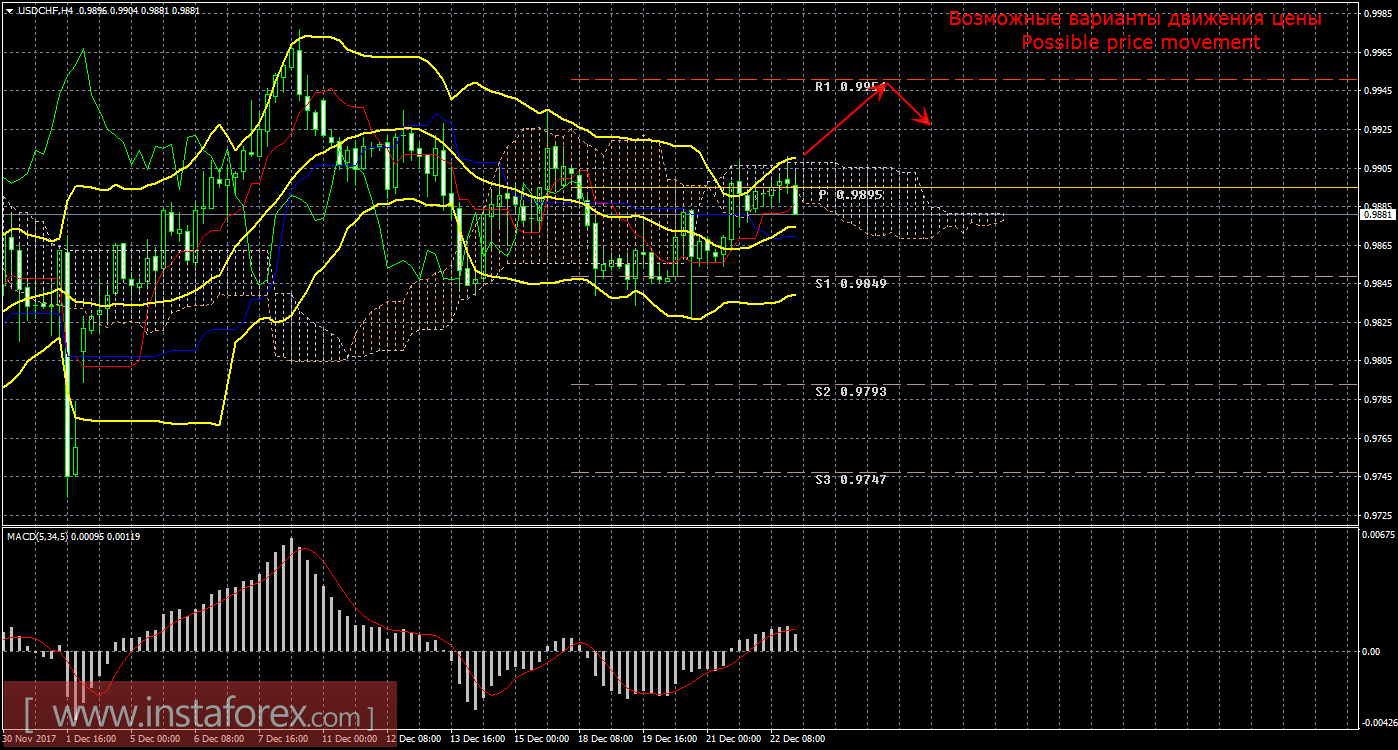Click the Russian caption 'Возможные варианты движения цены'
Screen dimensions: 1398x750
(1135, 19)
